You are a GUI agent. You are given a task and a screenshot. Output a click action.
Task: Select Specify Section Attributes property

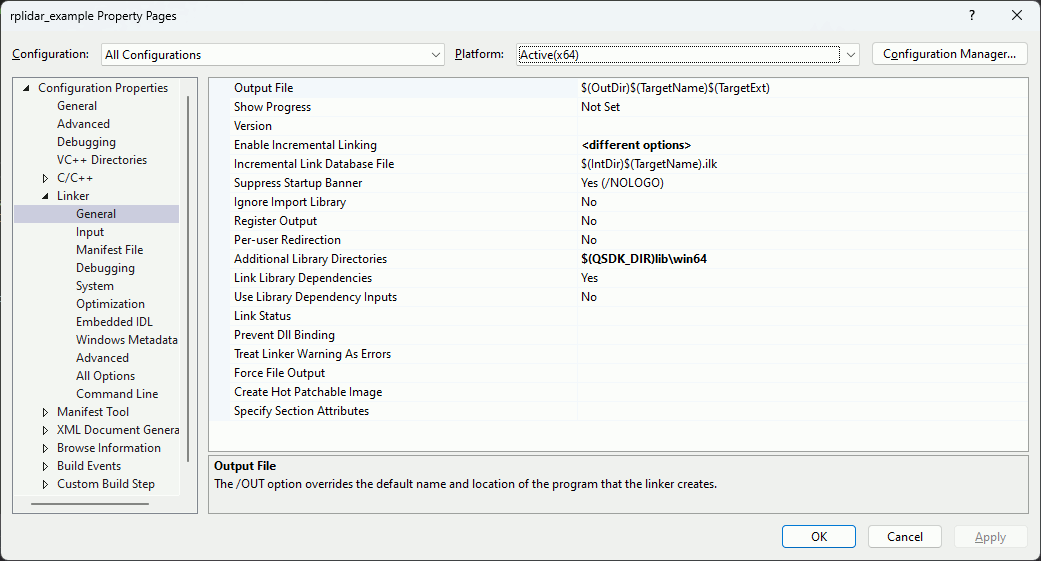pos(301,411)
